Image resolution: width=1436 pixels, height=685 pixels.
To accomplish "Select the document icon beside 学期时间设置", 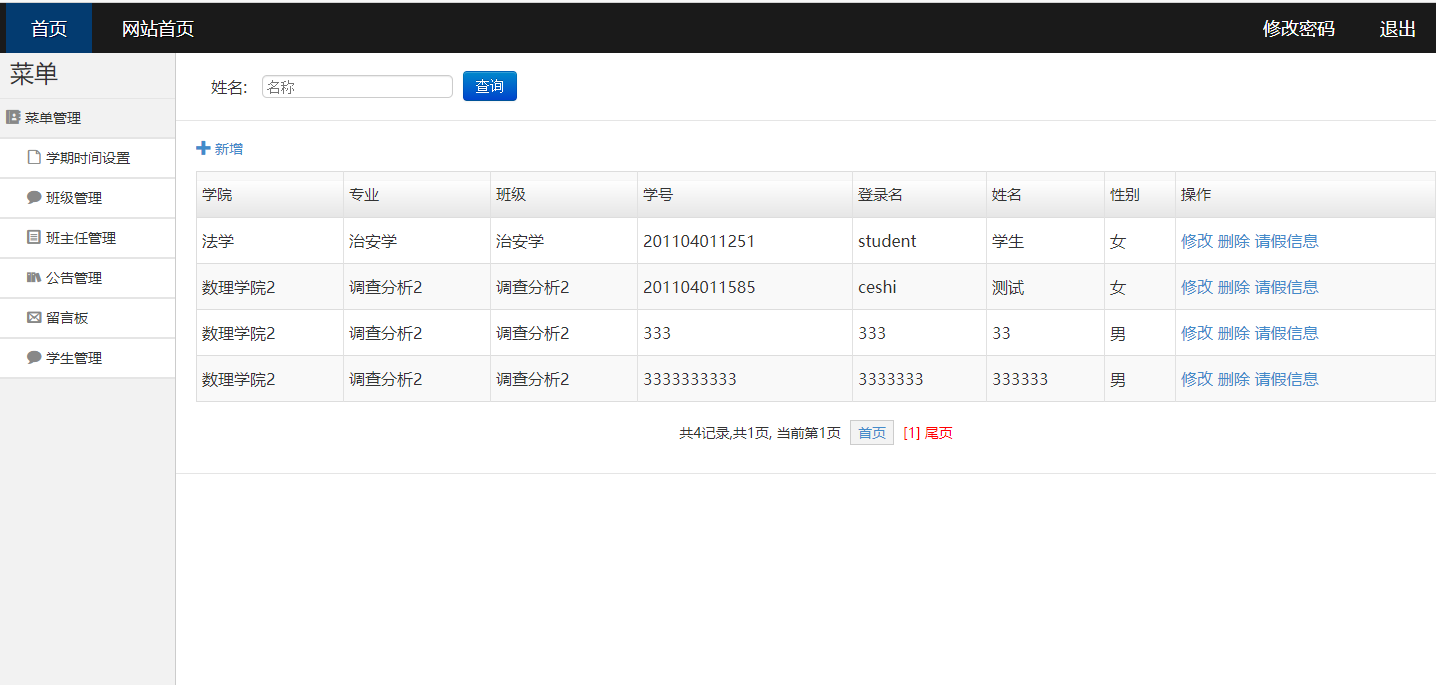I will [x=34, y=157].
